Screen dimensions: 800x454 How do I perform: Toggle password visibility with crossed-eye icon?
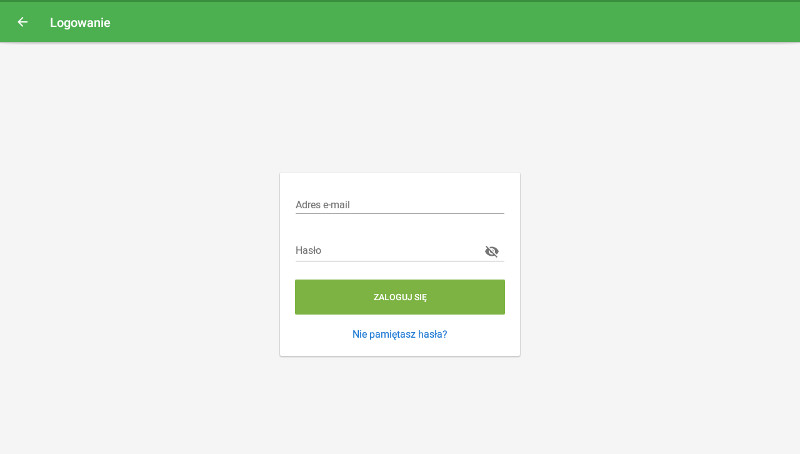[x=491, y=251]
